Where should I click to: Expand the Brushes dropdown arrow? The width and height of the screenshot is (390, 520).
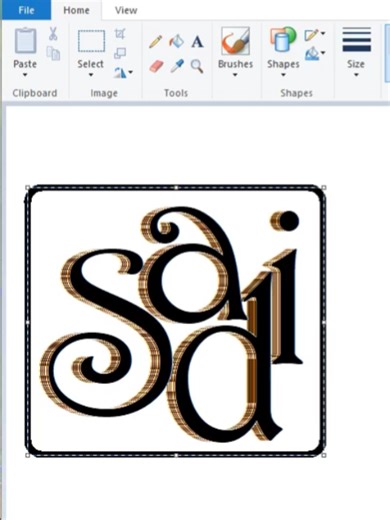tap(235, 75)
